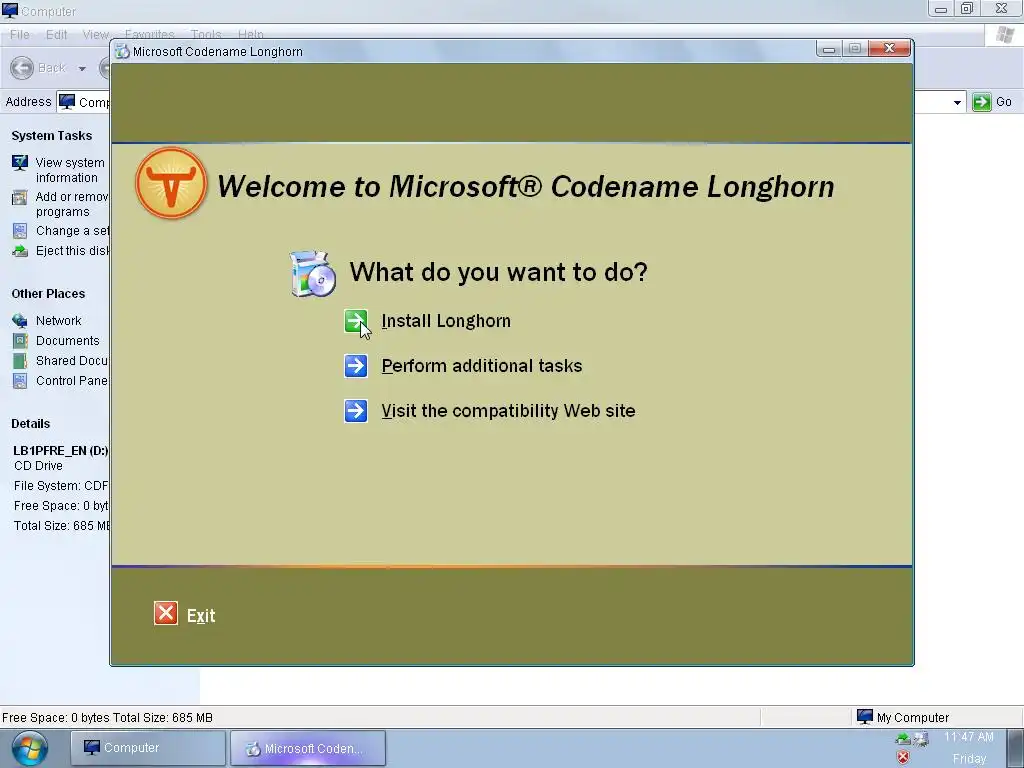Click the Exit text label
This screenshot has width=1024, height=768.
201,616
